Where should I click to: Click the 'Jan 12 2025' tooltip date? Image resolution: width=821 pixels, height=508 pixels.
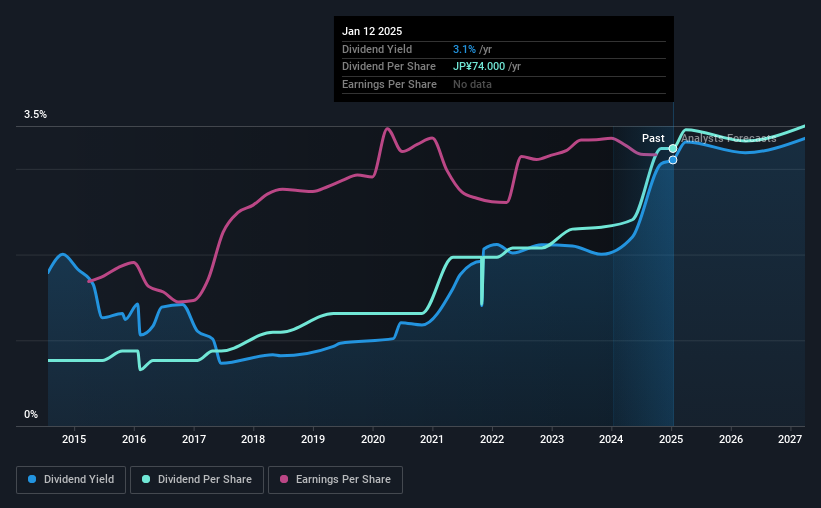click(372, 31)
